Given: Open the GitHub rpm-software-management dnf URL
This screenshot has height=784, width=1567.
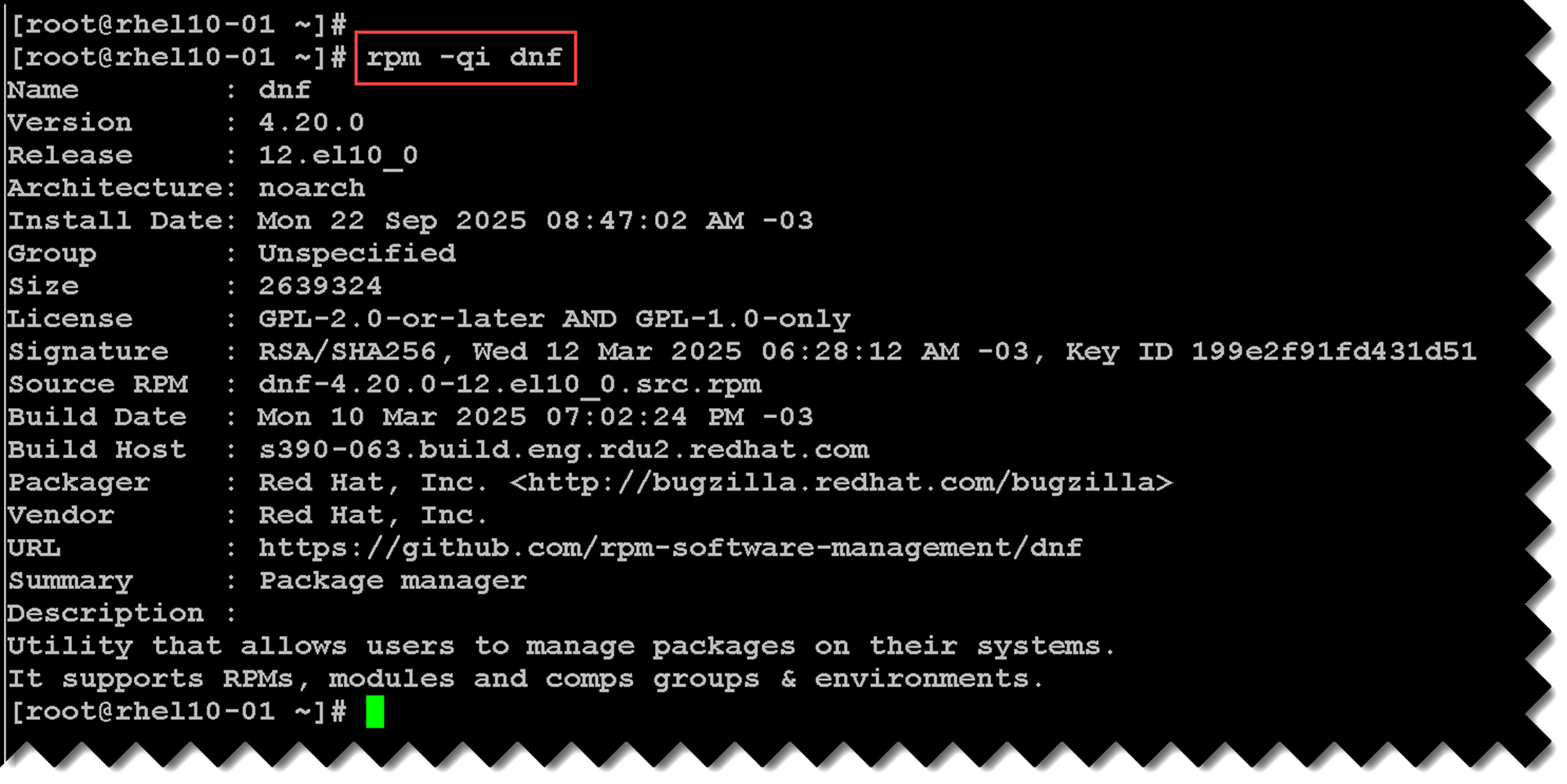Looking at the screenshot, I should click(x=670, y=547).
